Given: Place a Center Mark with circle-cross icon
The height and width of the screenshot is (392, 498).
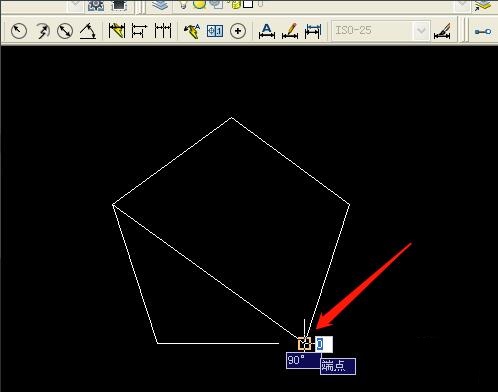Looking at the screenshot, I should [238, 31].
